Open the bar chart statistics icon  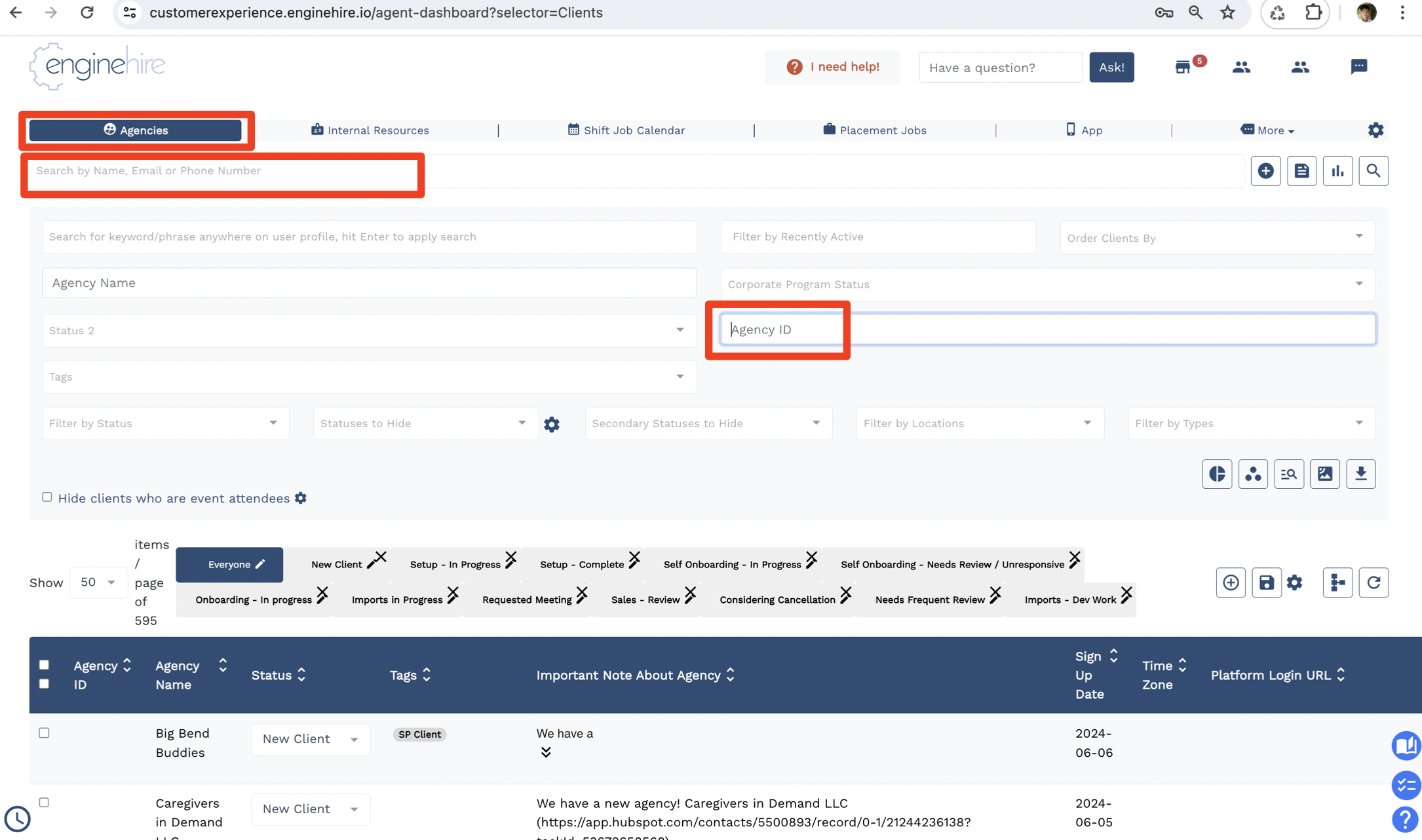click(1337, 171)
